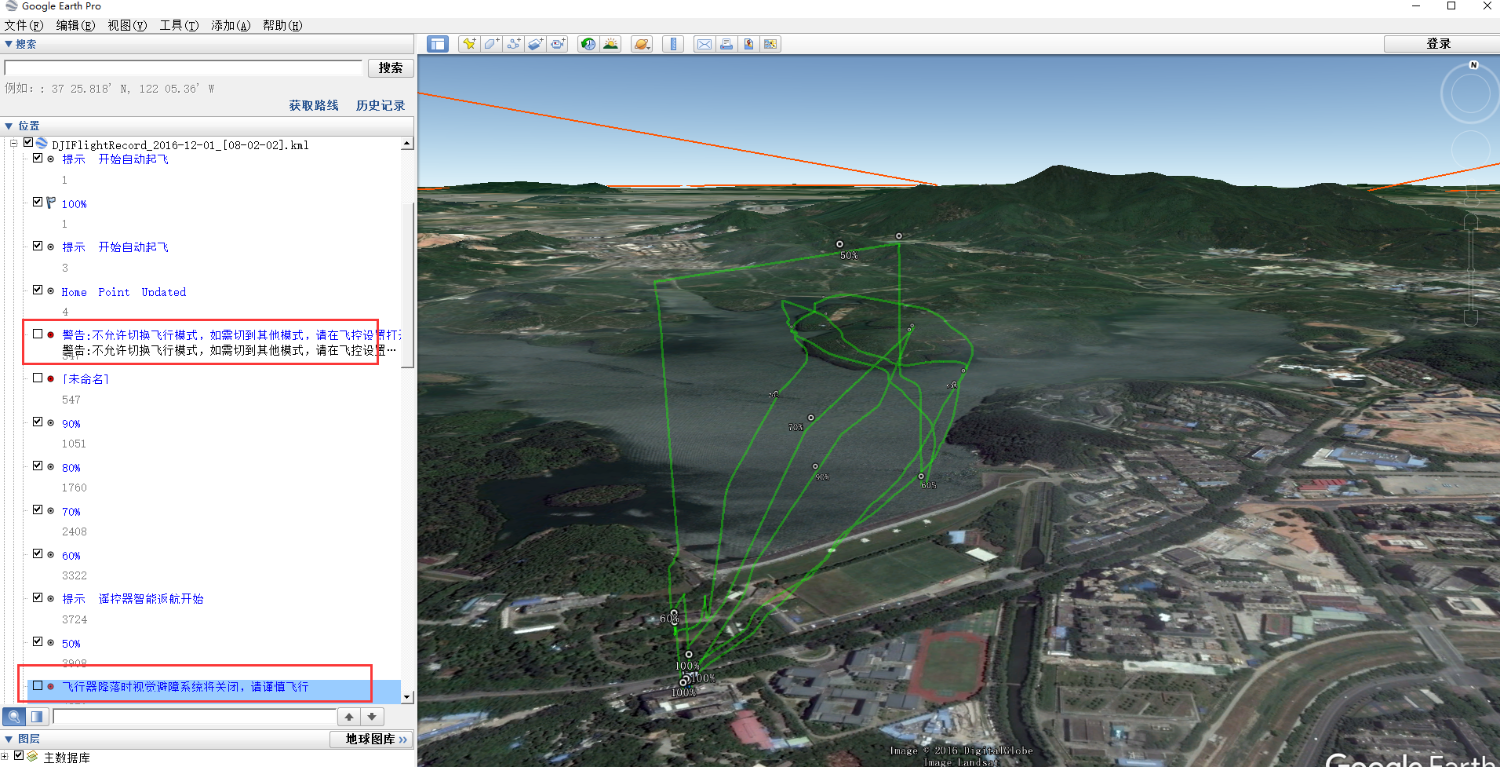View in Google Maps toolbar icon
The image size is (1500, 767).
pos(770,44)
